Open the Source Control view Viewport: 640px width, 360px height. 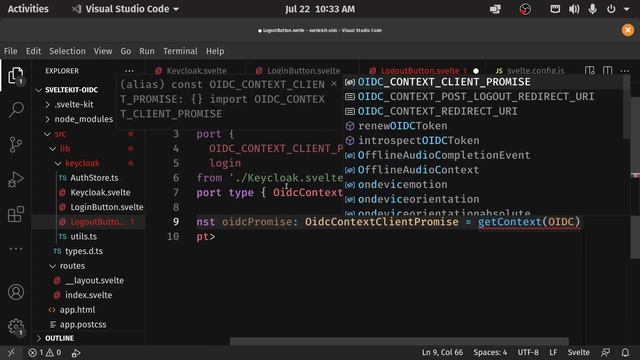click(16, 144)
